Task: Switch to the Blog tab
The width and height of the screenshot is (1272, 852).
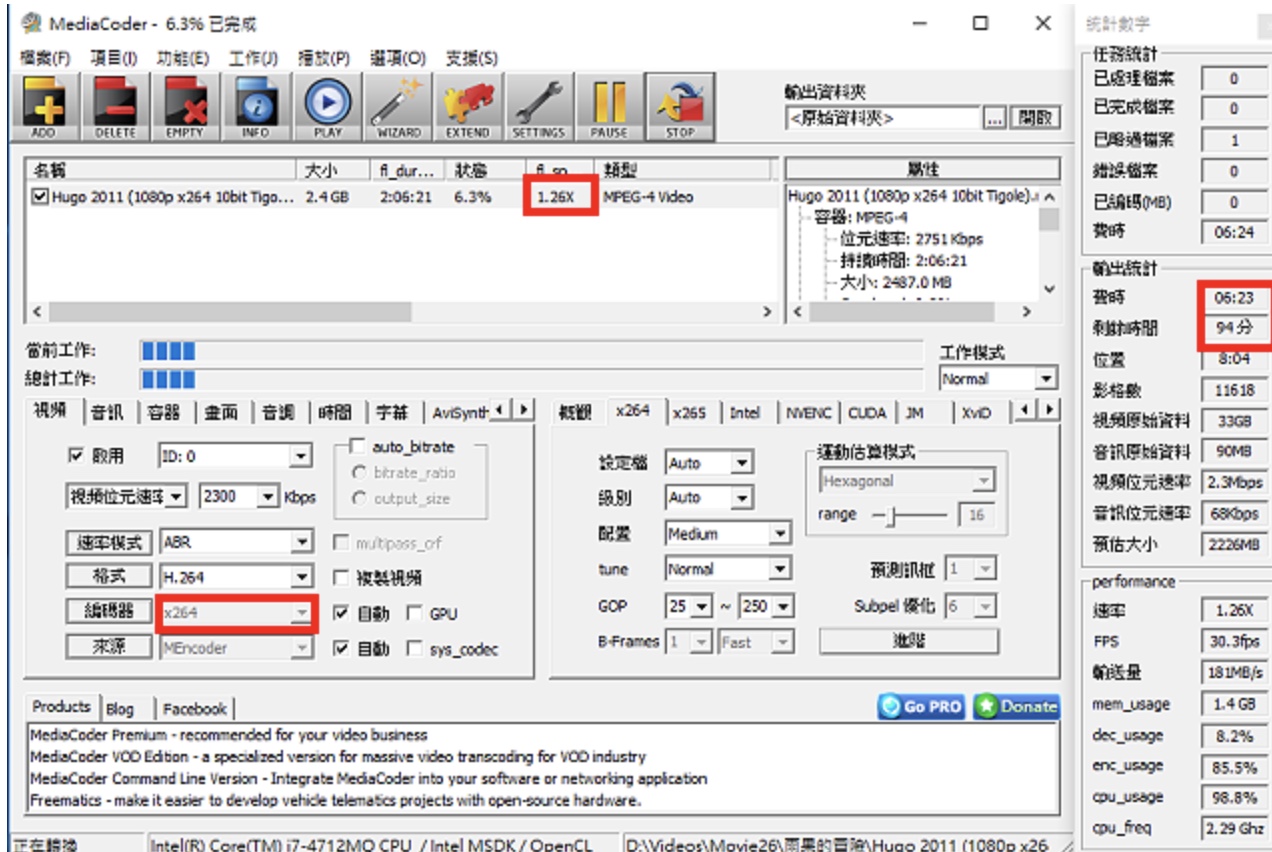Action: tap(120, 709)
